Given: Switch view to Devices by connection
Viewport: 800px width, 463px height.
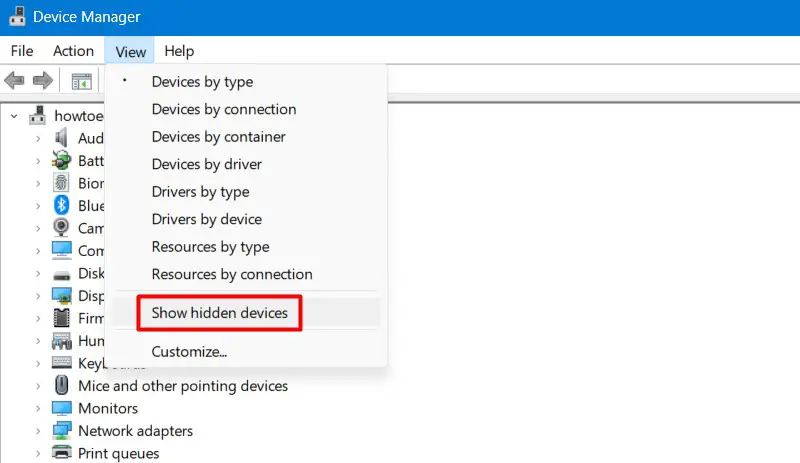Looking at the screenshot, I should (x=223, y=109).
